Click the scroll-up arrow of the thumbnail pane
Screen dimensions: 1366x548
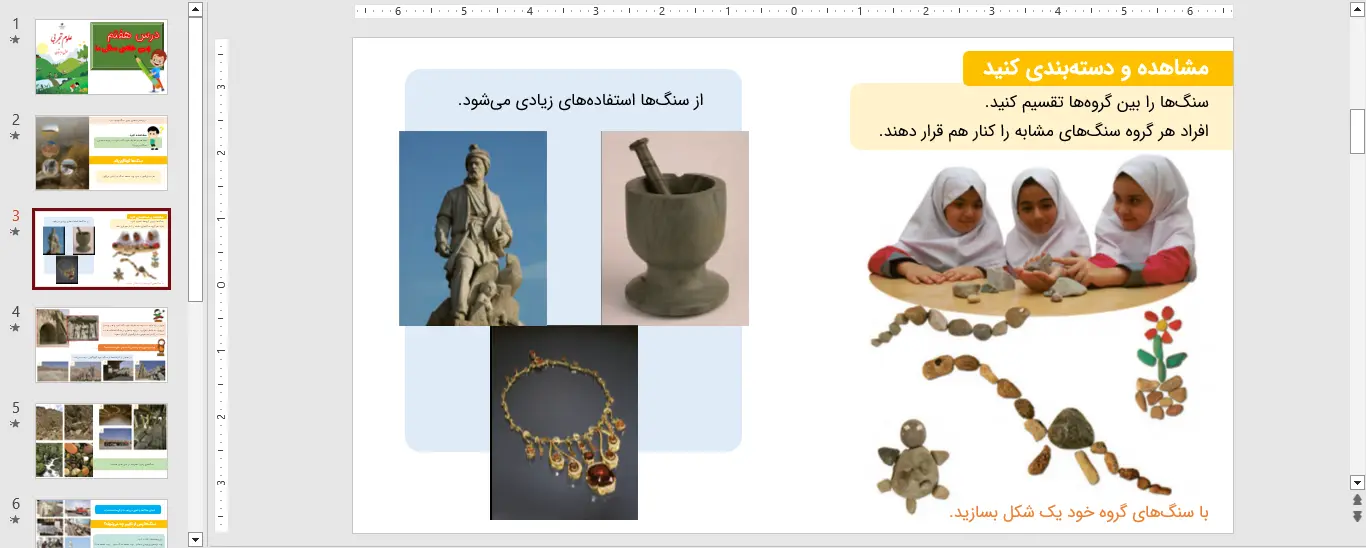tap(196, 10)
